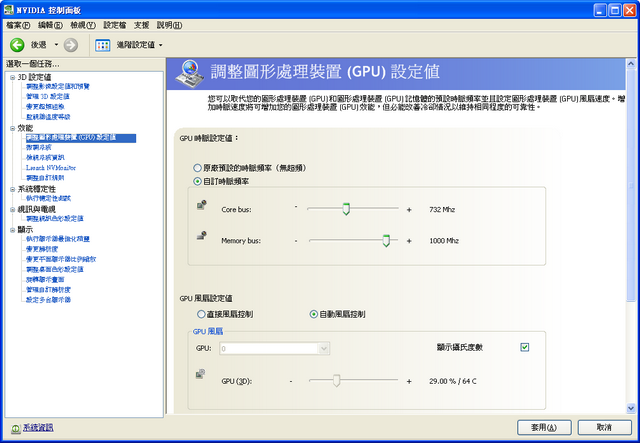This screenshot has height=443, width=640.
Task: Open the tree item just above Launch NVMonitor
Action: tap(45, 158)
